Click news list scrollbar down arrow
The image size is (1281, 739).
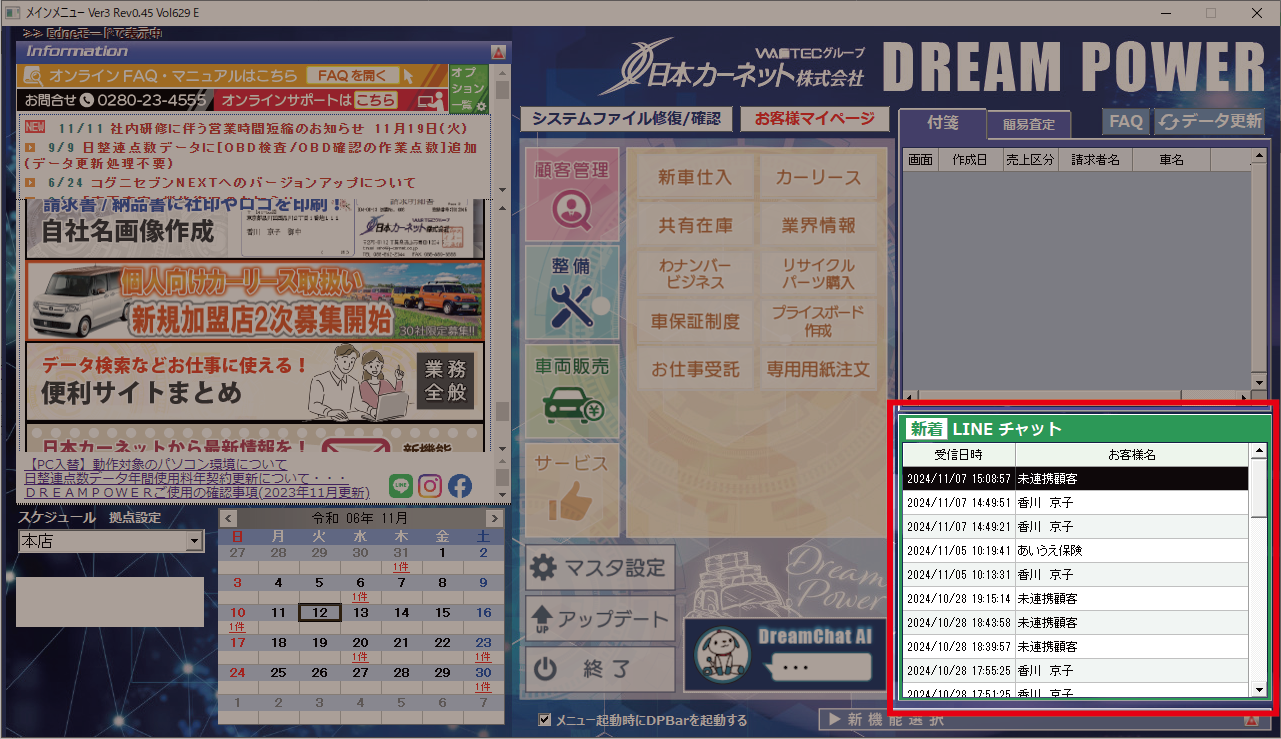click(503, 190)
